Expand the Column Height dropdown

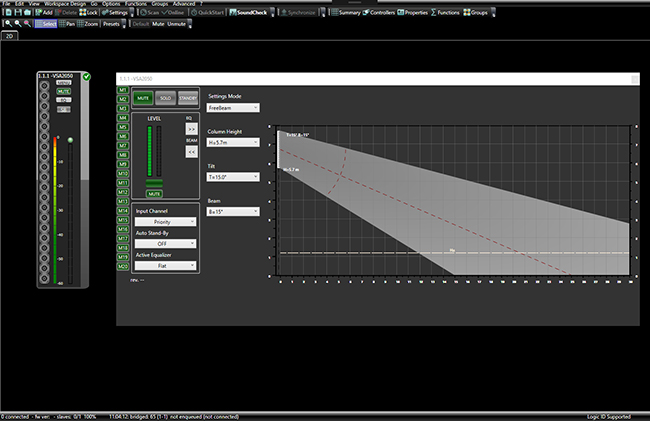(232, 142)
